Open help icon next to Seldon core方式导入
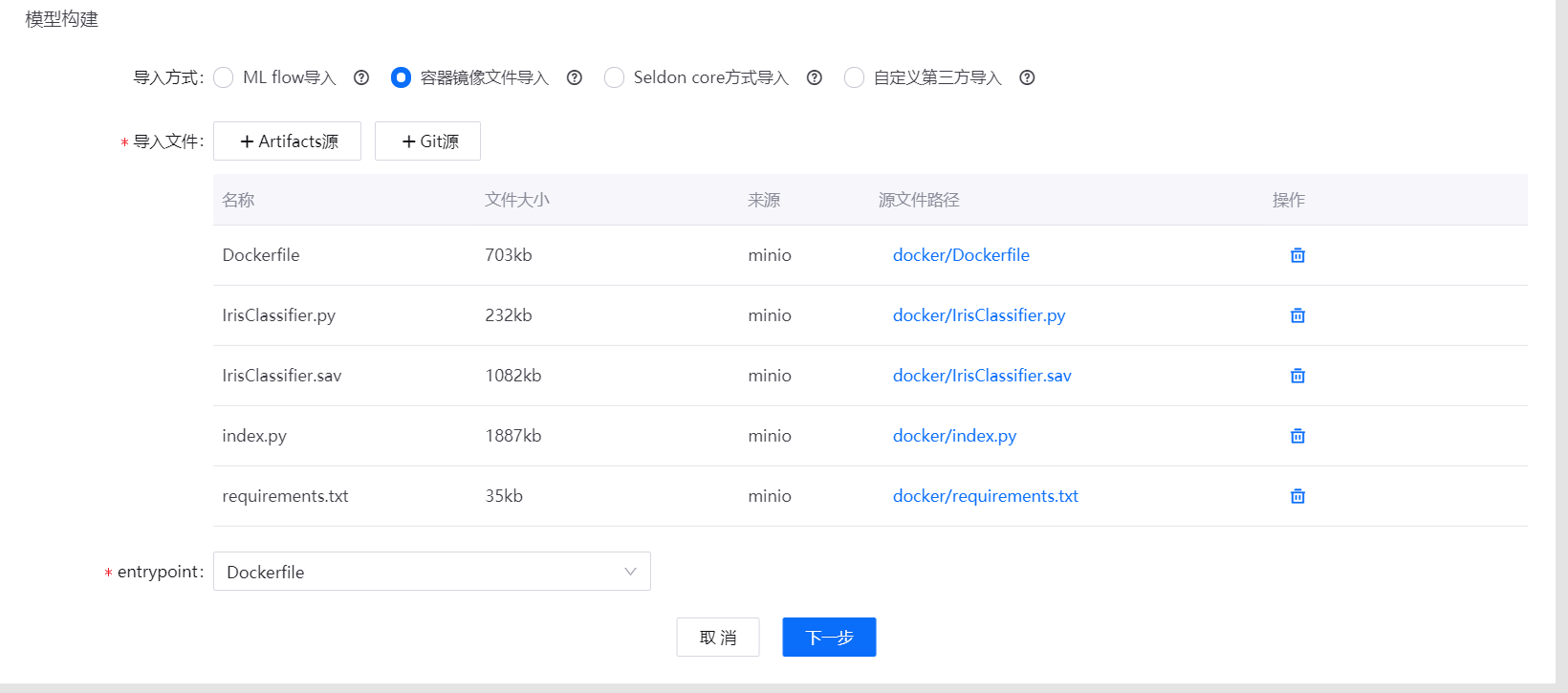Screen dimensions: 1568x693 pos(815,77)
